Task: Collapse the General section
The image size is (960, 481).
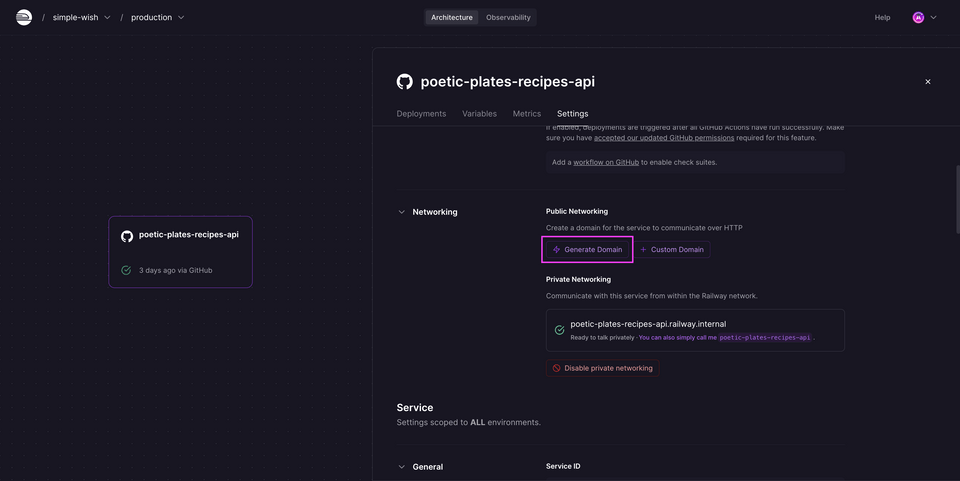Action: (x=402, y=466)
